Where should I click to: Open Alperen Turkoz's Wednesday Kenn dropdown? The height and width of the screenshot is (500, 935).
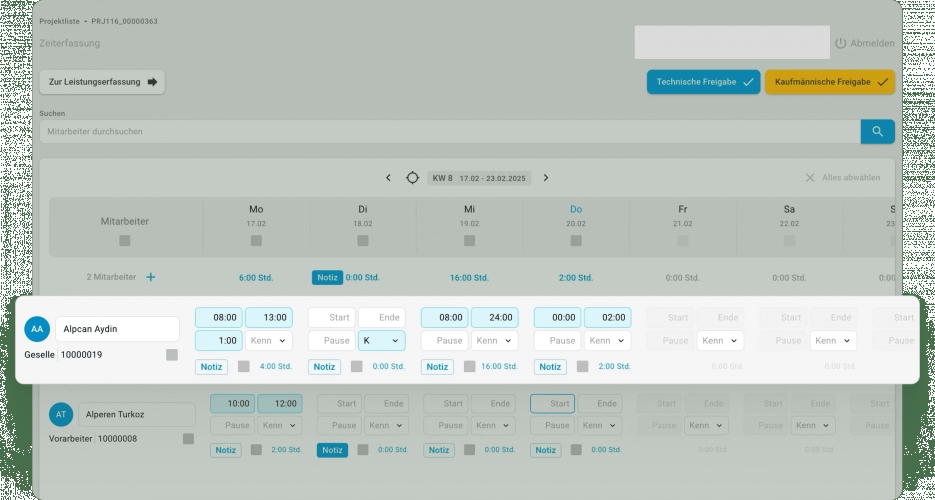click(x=493, y=426)
